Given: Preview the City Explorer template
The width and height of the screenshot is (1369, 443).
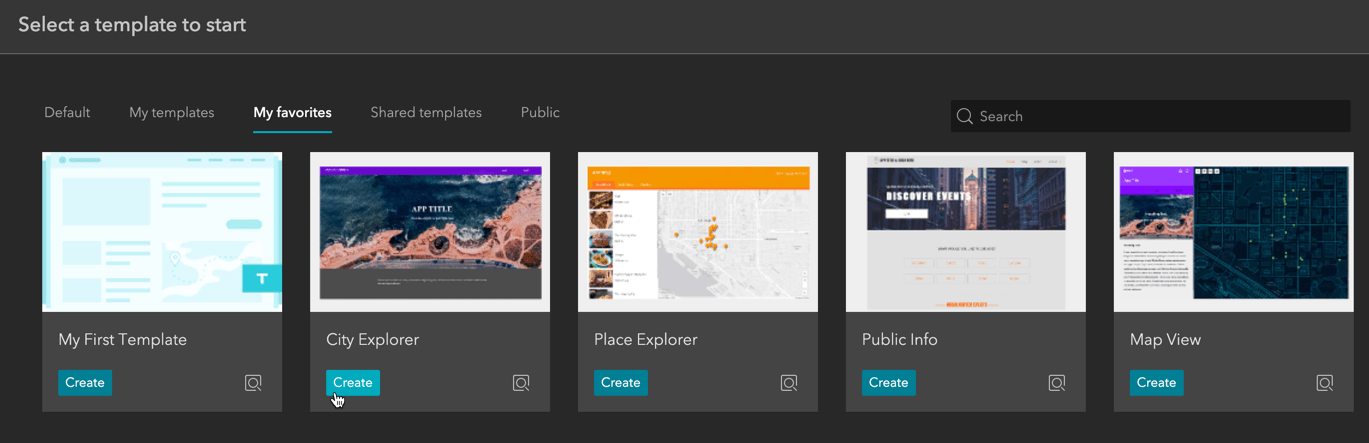Looking at the screenshot, I should 521,383.
